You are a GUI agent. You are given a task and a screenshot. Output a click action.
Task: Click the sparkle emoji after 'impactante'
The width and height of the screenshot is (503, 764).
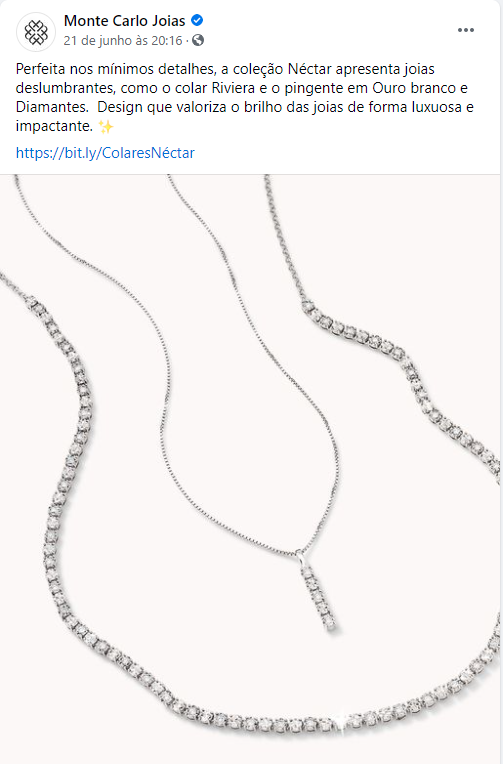coord(105,127)
